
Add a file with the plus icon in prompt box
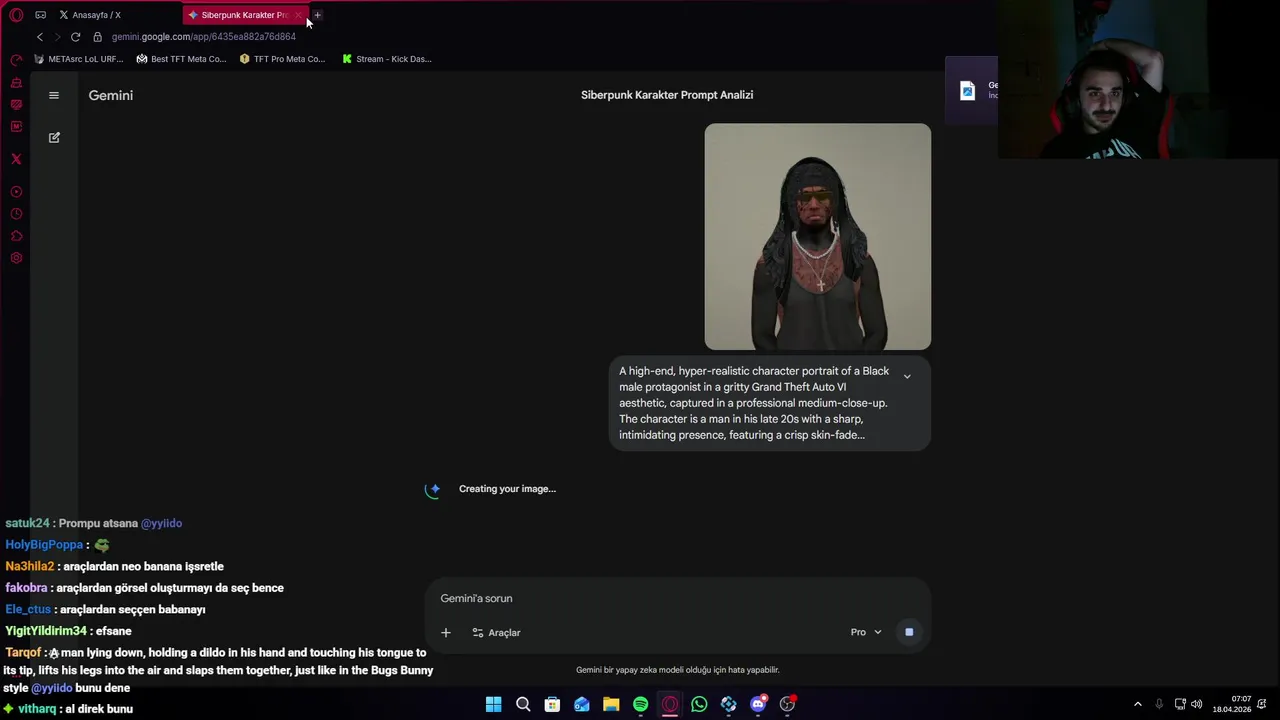tap(446, 632)
